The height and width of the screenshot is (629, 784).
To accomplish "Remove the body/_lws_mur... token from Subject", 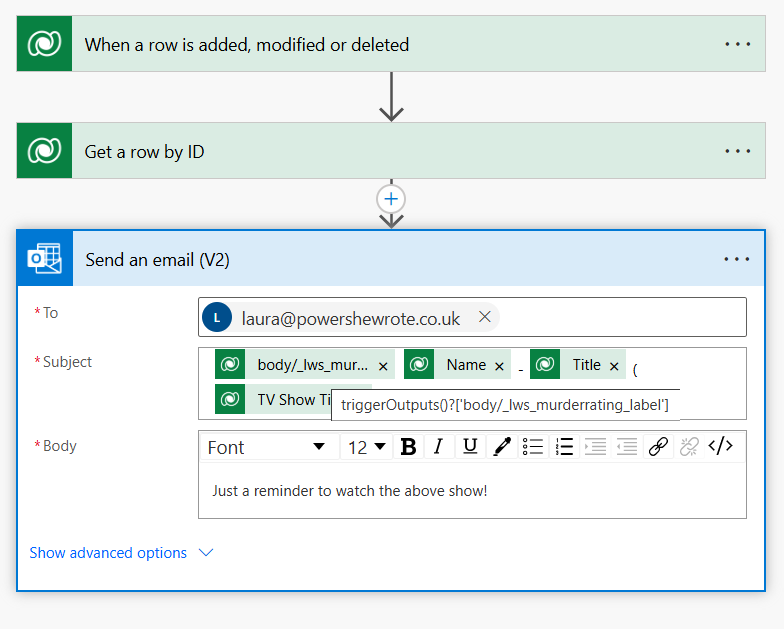I will (x=383, y=366).
